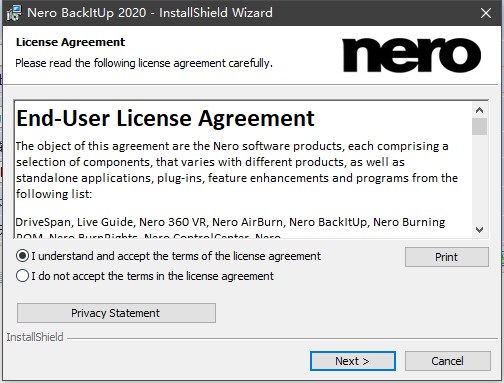Print the license agreement
This screenshot has height=383, width=504.
447,257
